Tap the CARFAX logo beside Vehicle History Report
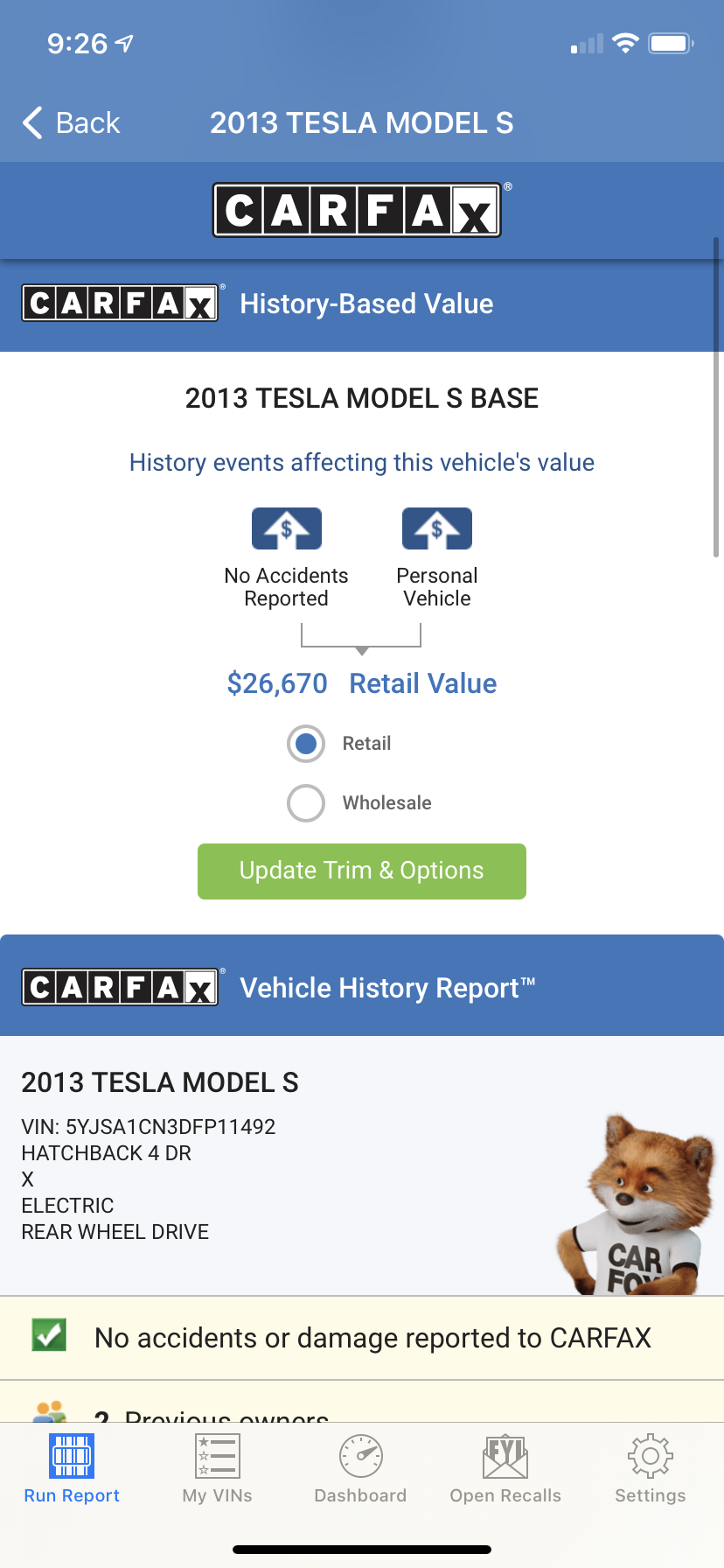The height and width of the screenshot is (1568, 724). pos(120,988)
